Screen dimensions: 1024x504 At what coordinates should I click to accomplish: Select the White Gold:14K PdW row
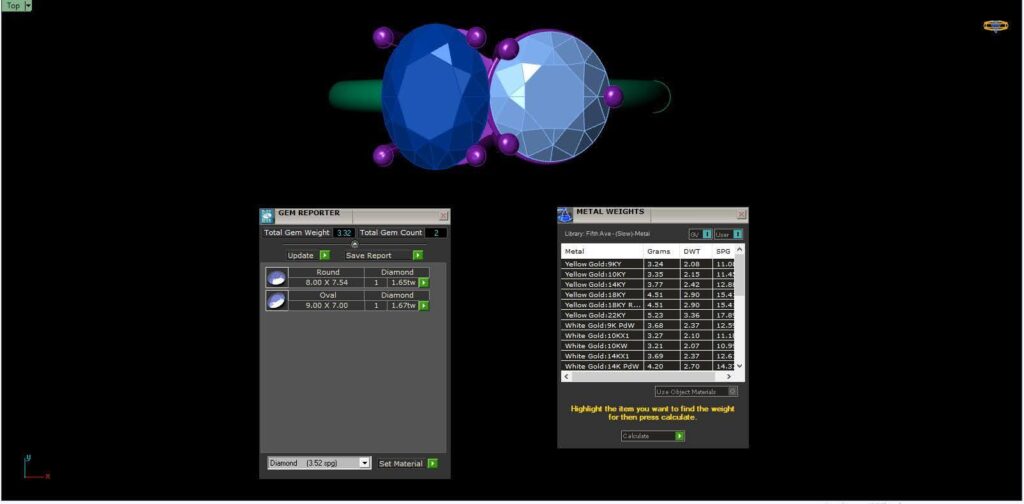(x=648, y=366)
